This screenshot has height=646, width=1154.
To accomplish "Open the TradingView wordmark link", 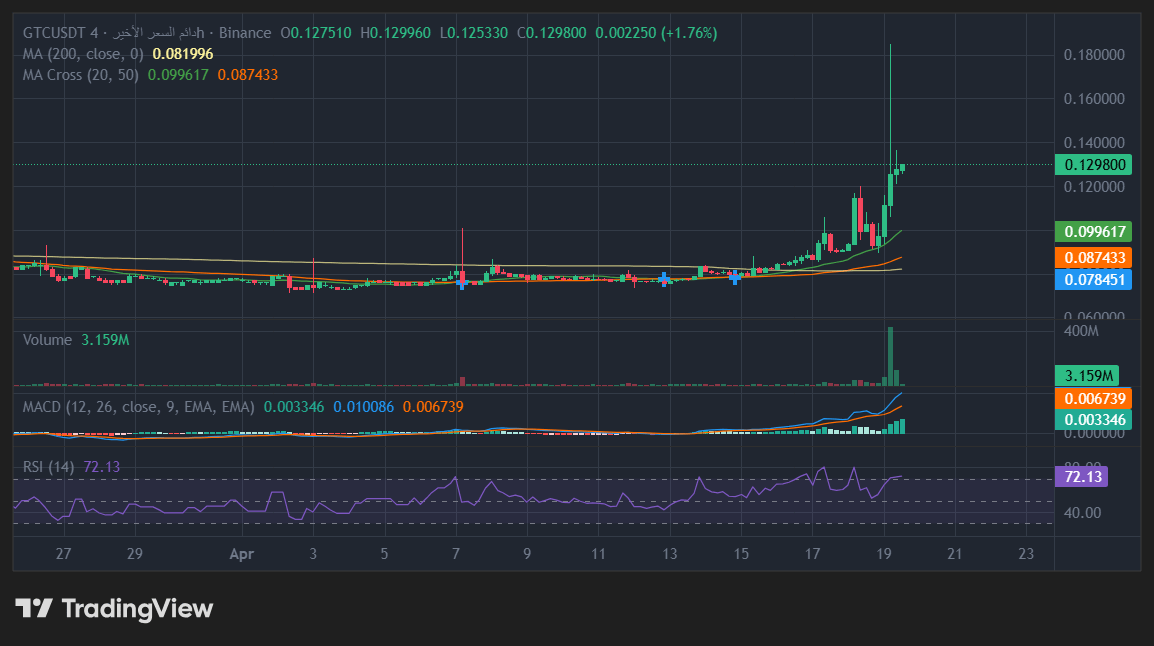I will coord(138,608).
